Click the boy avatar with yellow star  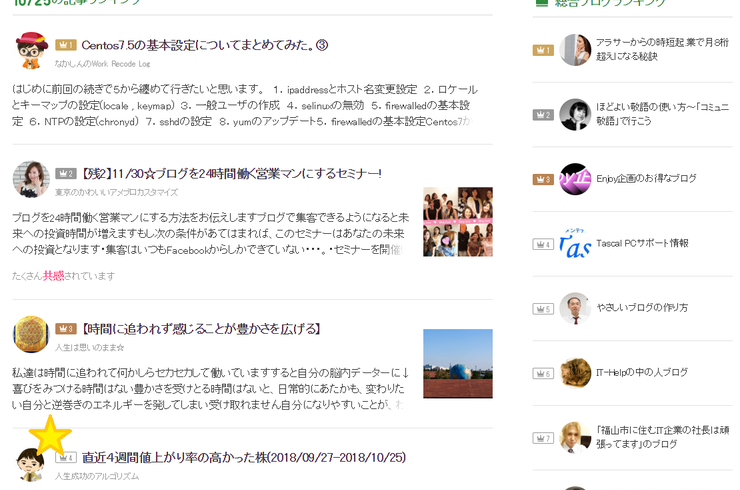tap(31, 464)
